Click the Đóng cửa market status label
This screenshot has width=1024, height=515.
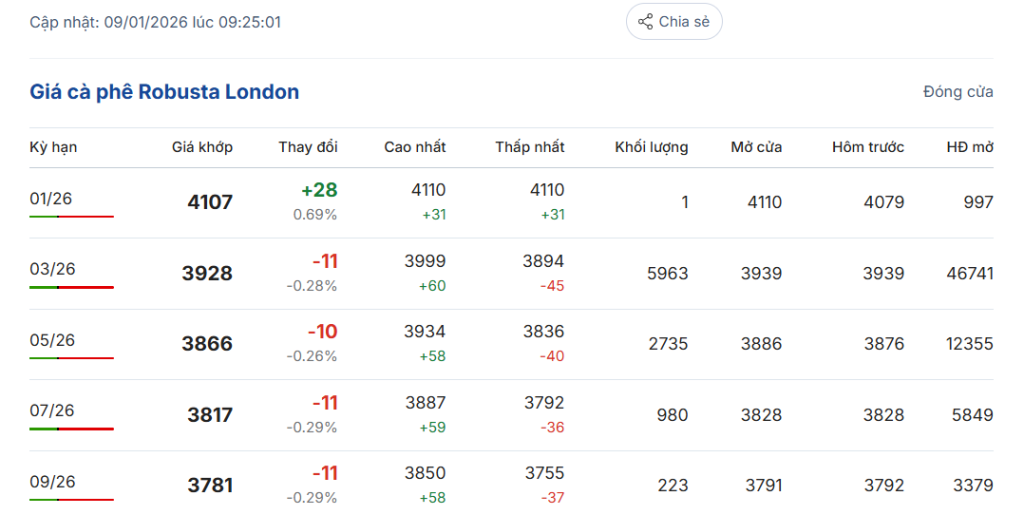pos(957,92)
